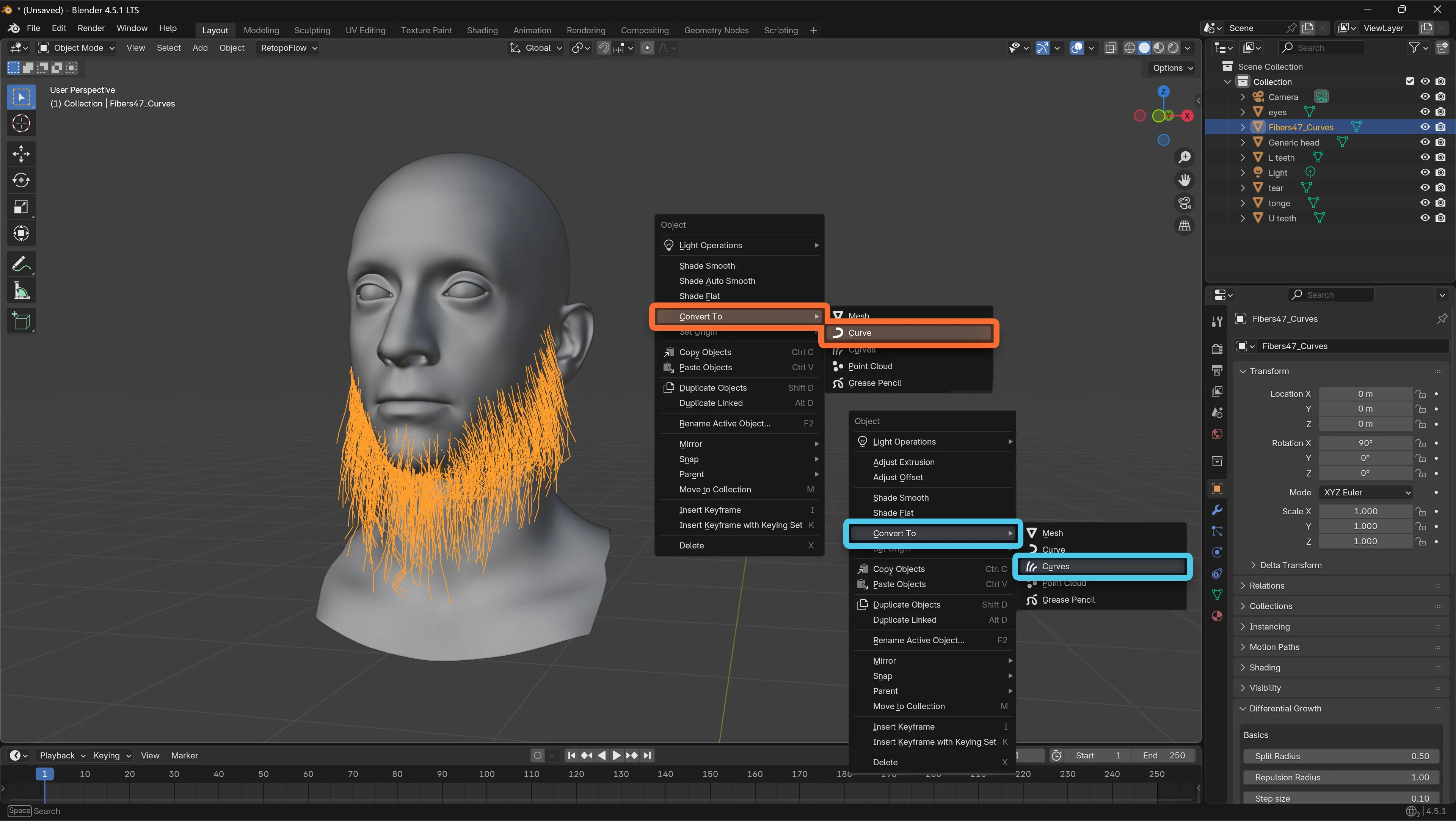
Task: Open the Object Mode dropdown
Action: click(77, 48)
